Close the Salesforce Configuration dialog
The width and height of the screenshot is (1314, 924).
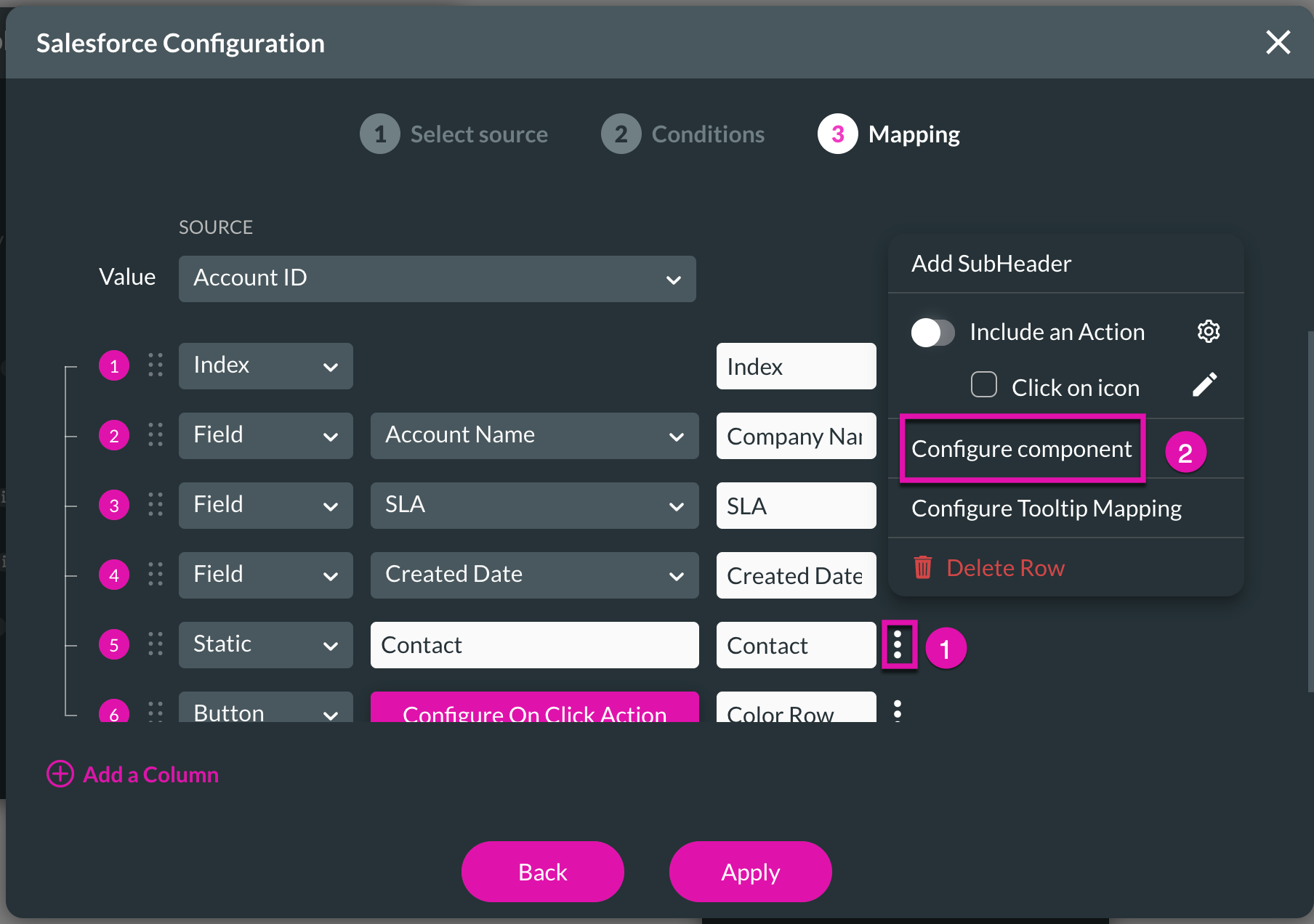coord(1278,42)
